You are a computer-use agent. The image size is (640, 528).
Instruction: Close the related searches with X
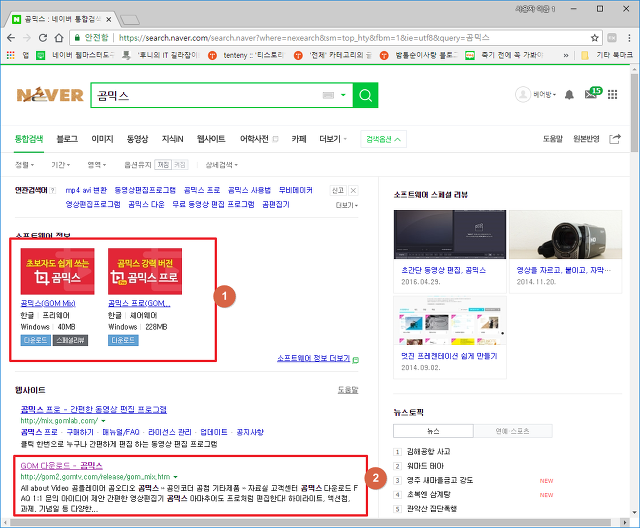(x=353, y=191)
